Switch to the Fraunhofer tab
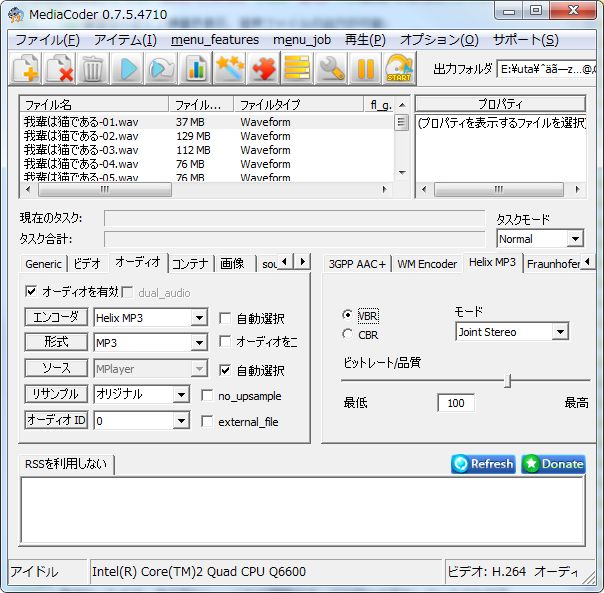The height and width of the screenshot is (593, 604). pos(553,264)
